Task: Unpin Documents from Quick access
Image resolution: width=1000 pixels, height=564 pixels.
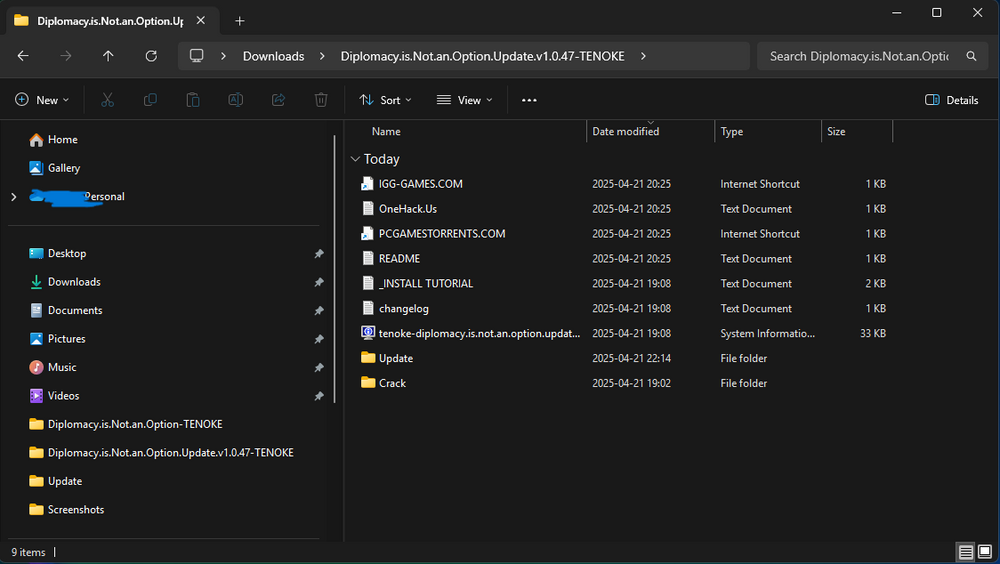Action: [x=319, y=311]
